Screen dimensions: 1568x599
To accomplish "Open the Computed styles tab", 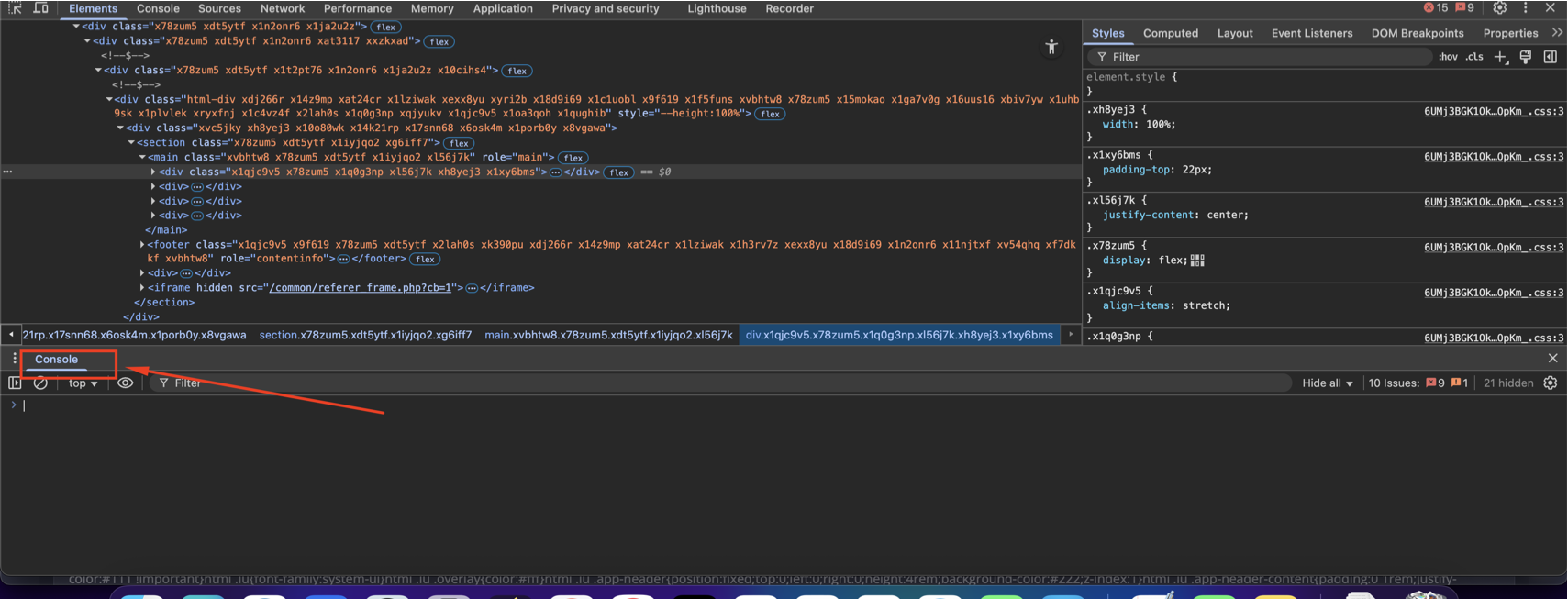I will (x=1170, y=33).
